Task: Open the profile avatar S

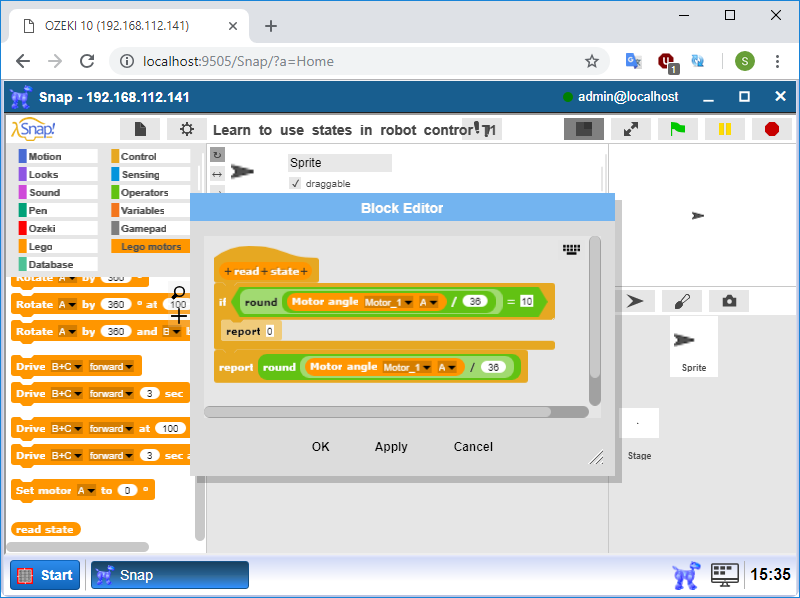Action: click(x=744, y=61)
